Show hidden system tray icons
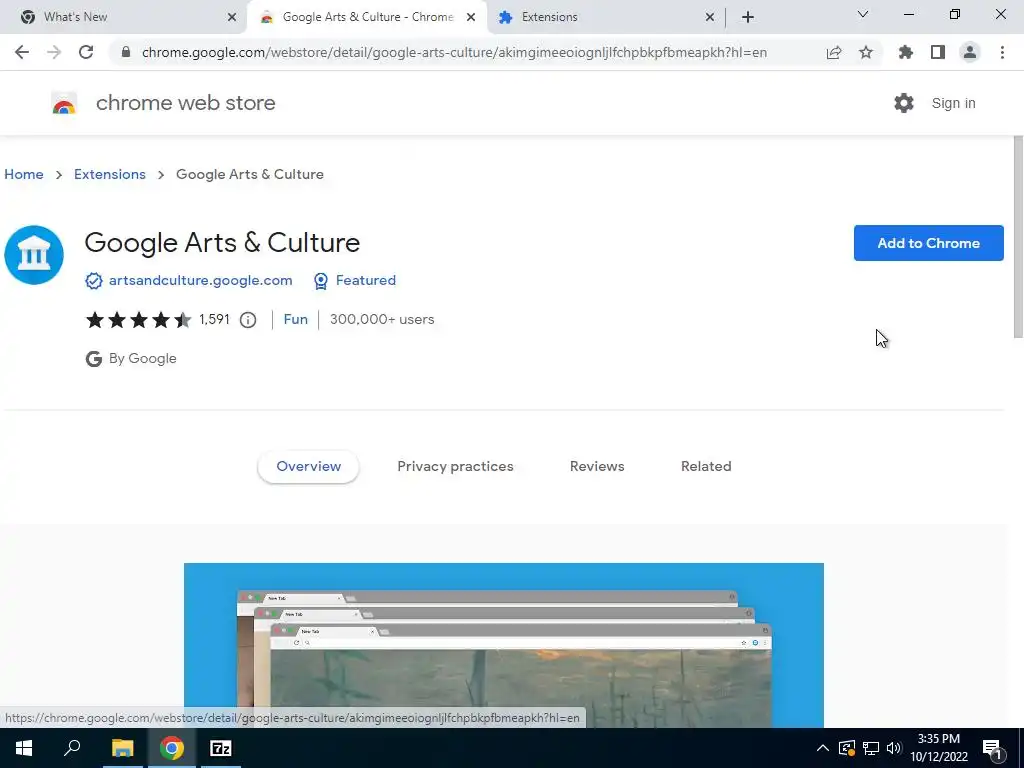 (x=823, y=748)
